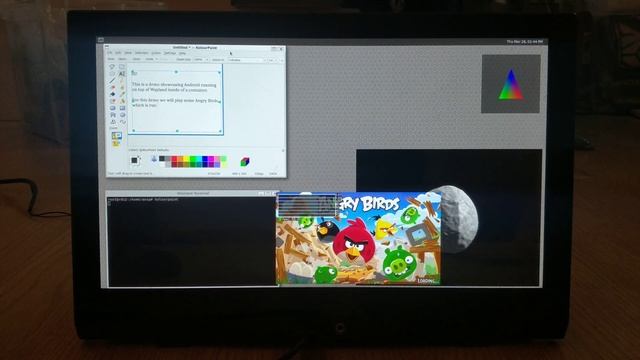Expand the Undo history dropdown arrow
The image size is (640, 360).
point(157,59)
